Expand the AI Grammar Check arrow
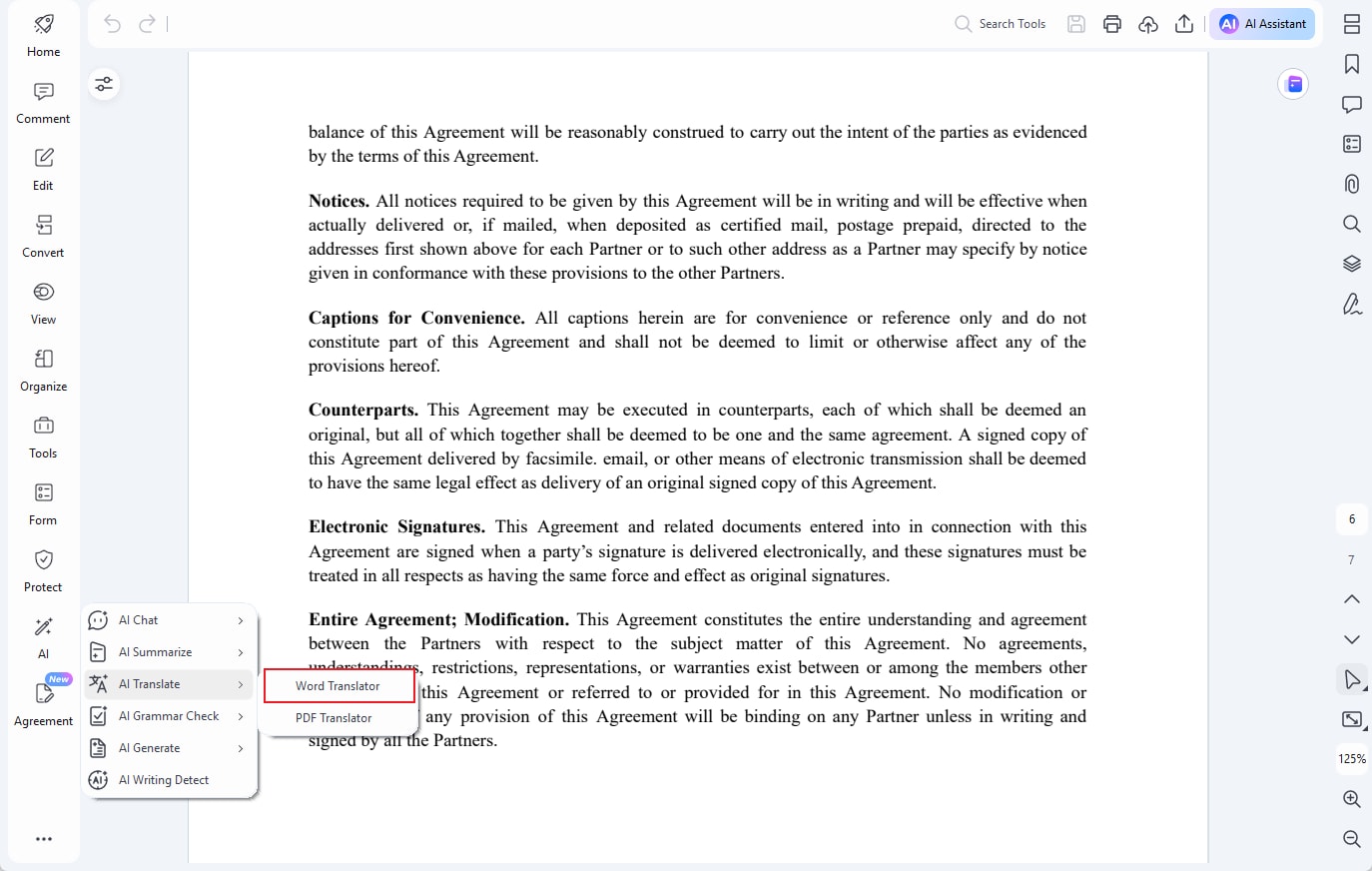This screenshot has width=1372, height=871. (x=241, y=716)
